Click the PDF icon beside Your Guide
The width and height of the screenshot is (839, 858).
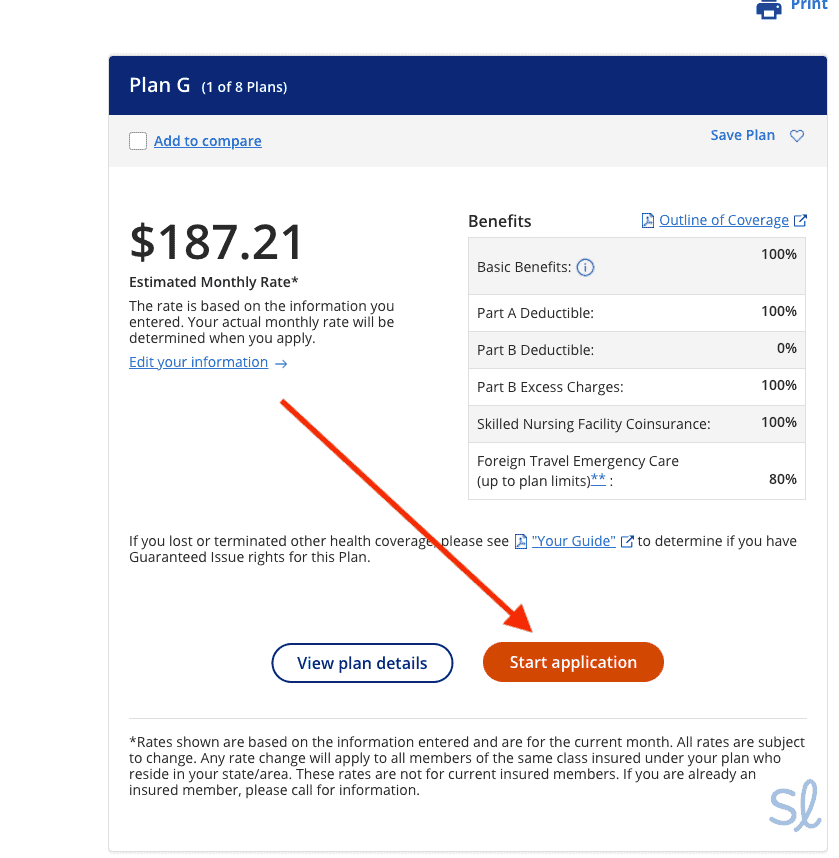point(521,540)
